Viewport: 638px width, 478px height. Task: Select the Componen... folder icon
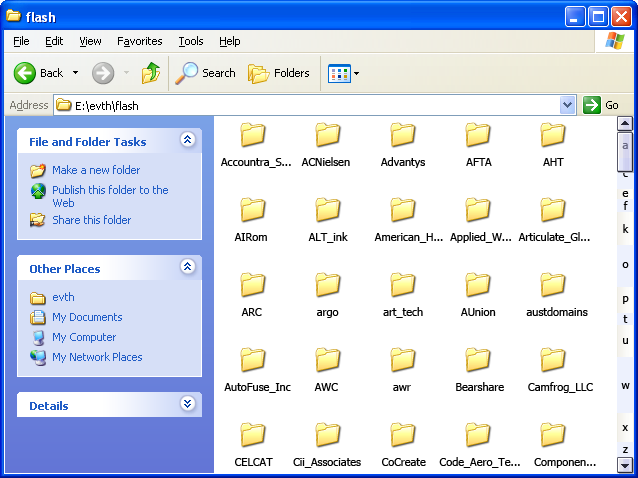point(553,434)
